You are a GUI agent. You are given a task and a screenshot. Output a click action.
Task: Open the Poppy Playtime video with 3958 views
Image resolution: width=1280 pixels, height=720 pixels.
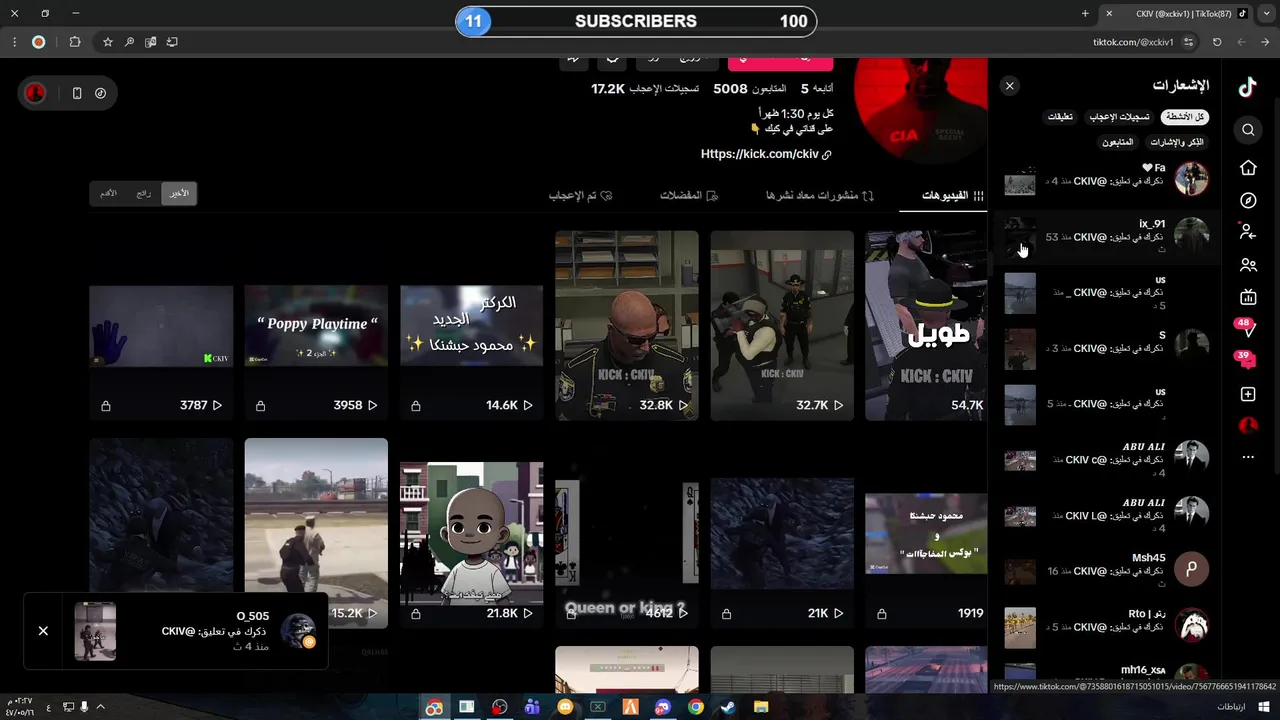316,326
